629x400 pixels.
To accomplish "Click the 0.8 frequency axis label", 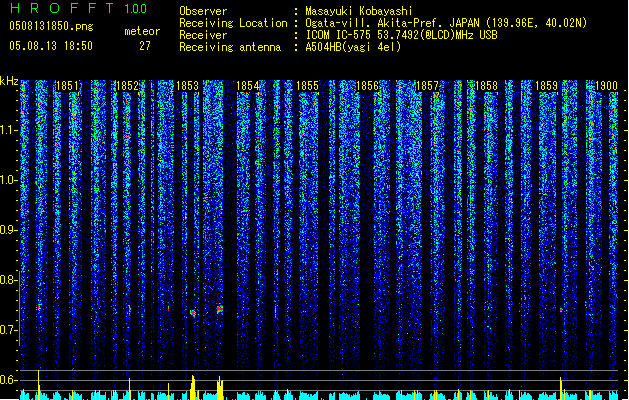I will point(8,280).
